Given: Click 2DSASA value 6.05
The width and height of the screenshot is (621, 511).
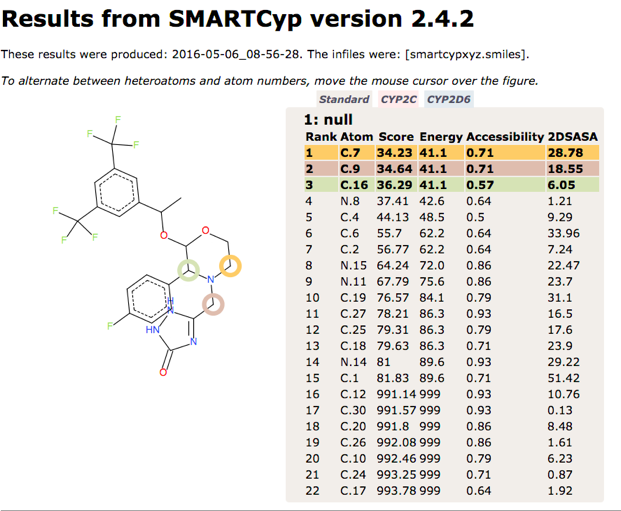Looking at the screenshot, I should pyautogui.click(x=561, y=185).
